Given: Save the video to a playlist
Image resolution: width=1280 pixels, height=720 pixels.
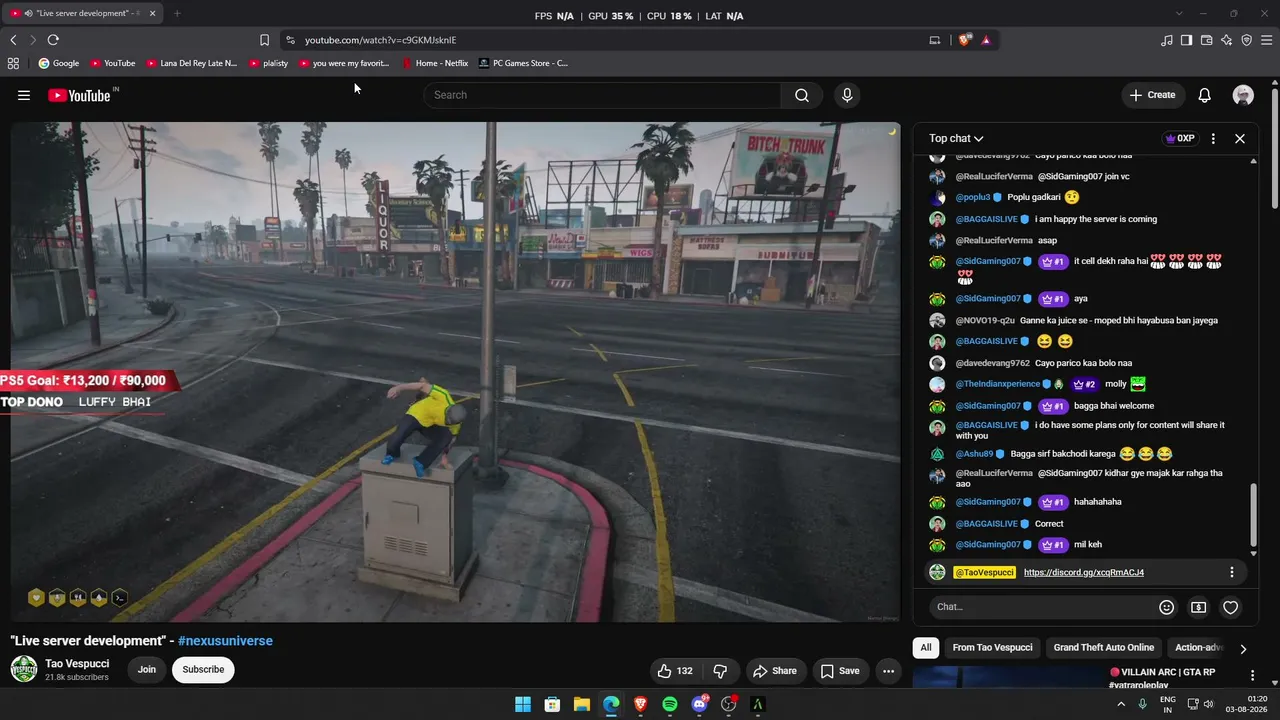Looking at the screenshot, I should click(x=840, y=671).
